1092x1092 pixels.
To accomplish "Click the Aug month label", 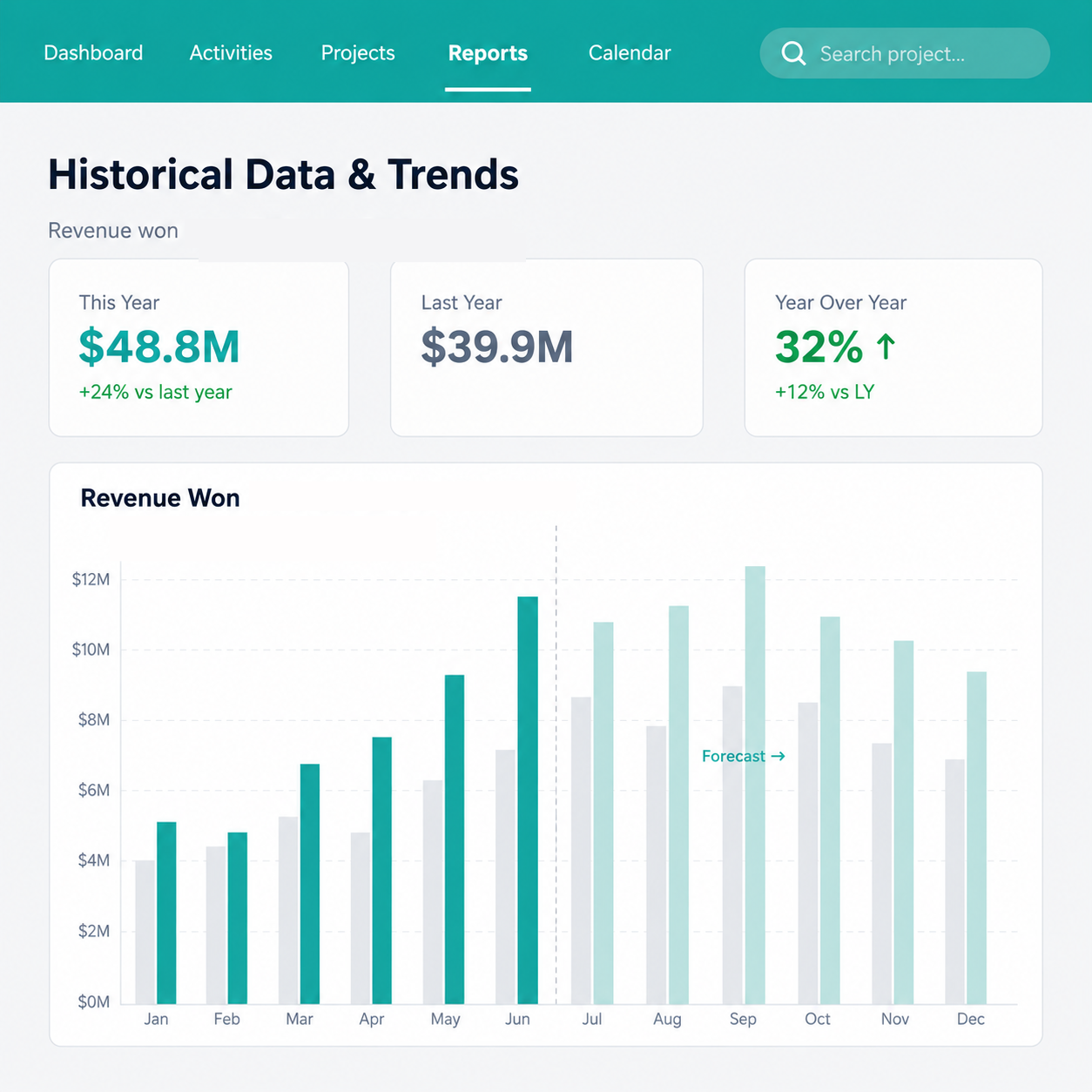I will coord(667,1019).
